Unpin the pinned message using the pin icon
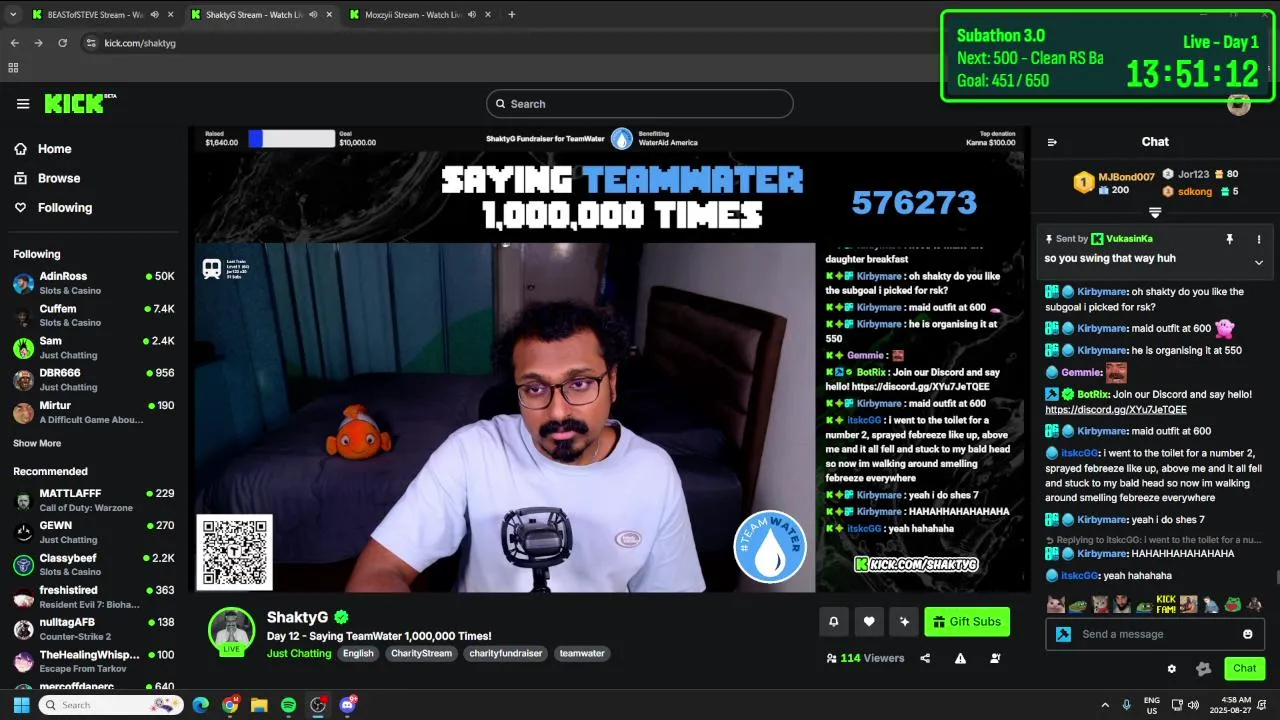This screenshot has height=720, width=1280. (1230, 239)
